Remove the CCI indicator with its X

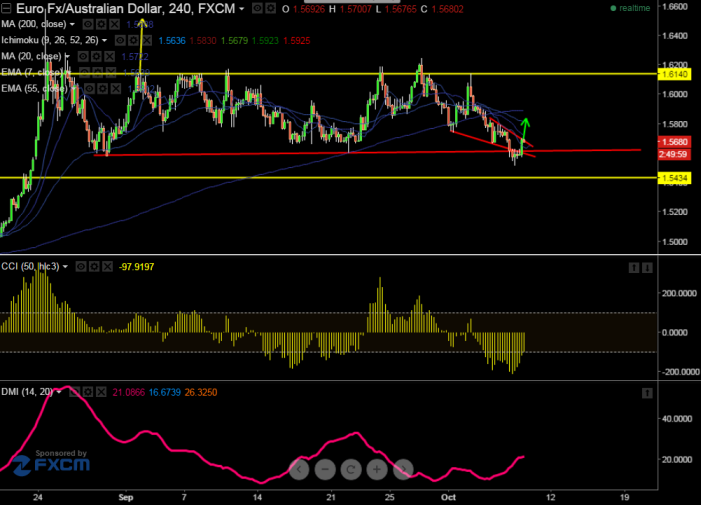coord(107,267)
